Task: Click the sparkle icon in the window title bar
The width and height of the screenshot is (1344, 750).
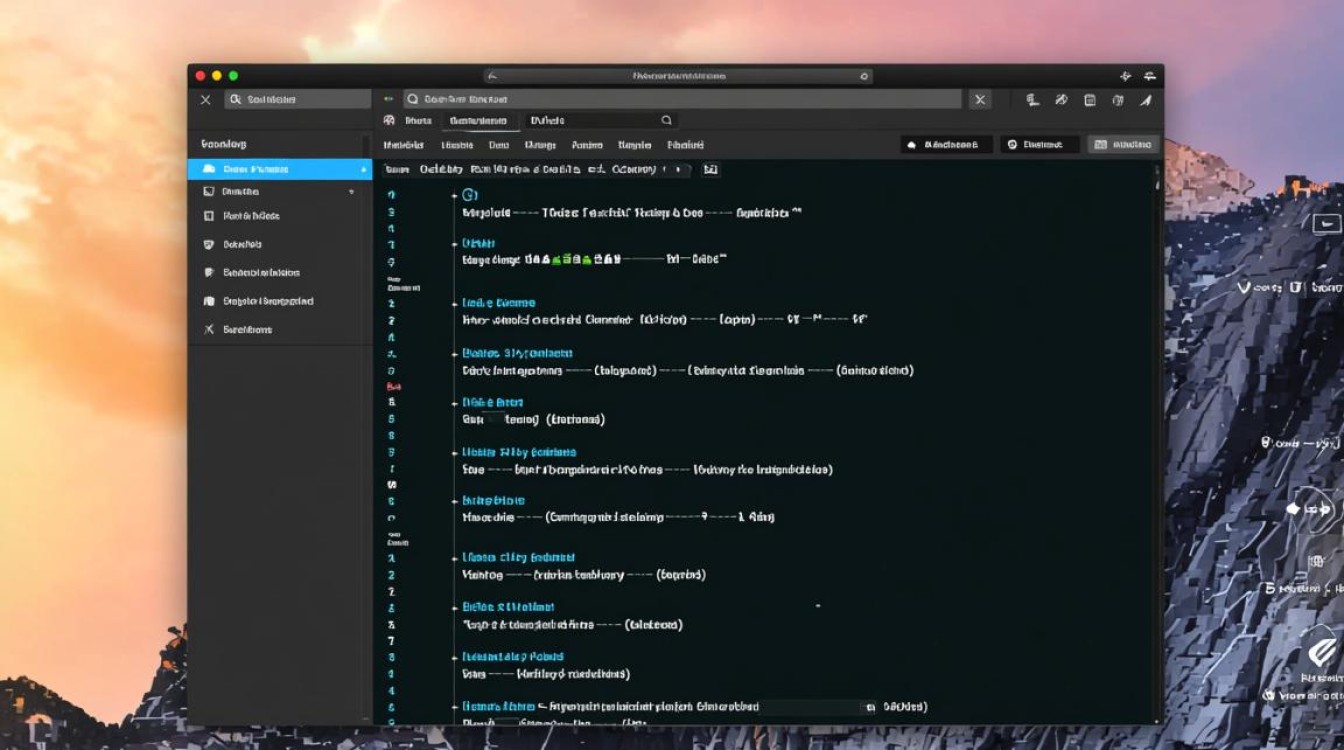Action: tap(1125, 76)
